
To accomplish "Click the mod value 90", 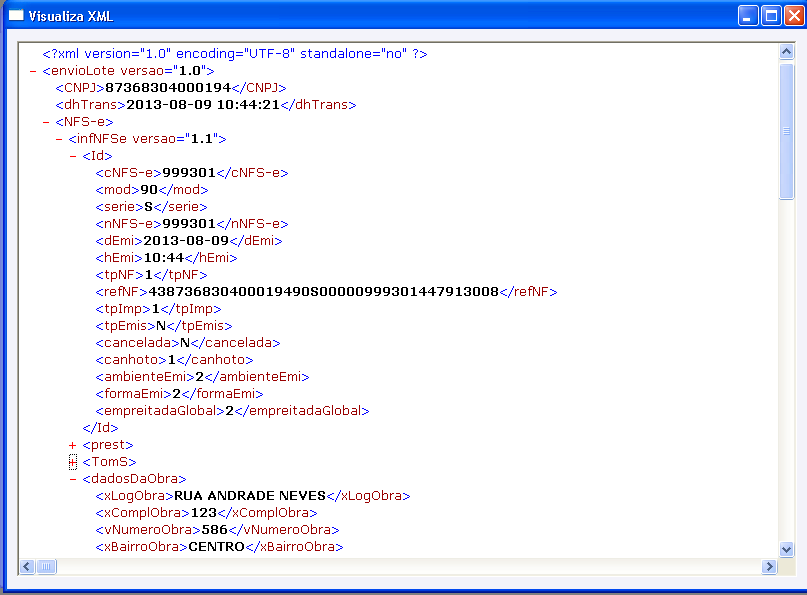I will coord(149,190).
